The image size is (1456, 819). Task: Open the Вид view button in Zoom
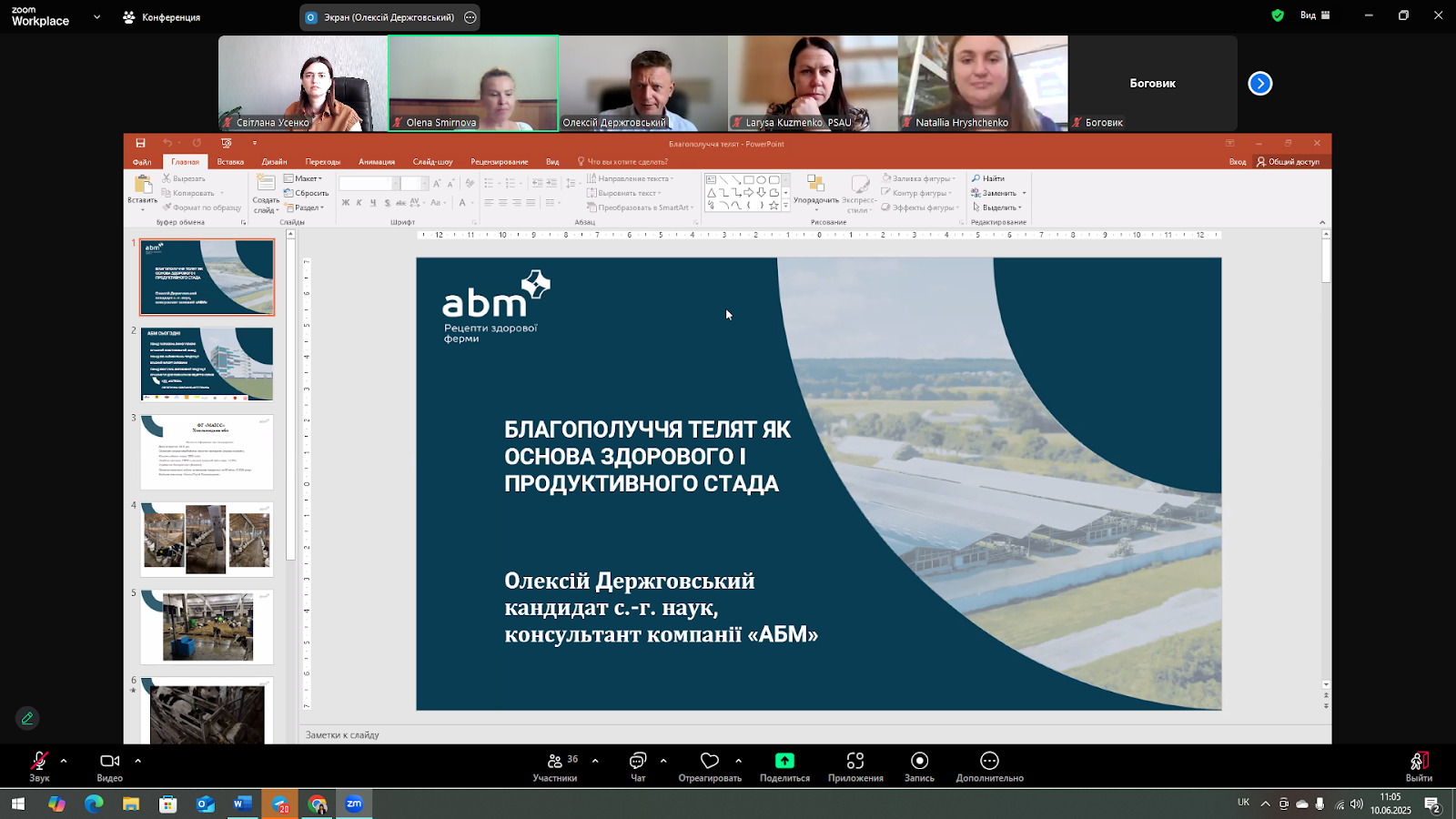click(x=1315, y=15)
